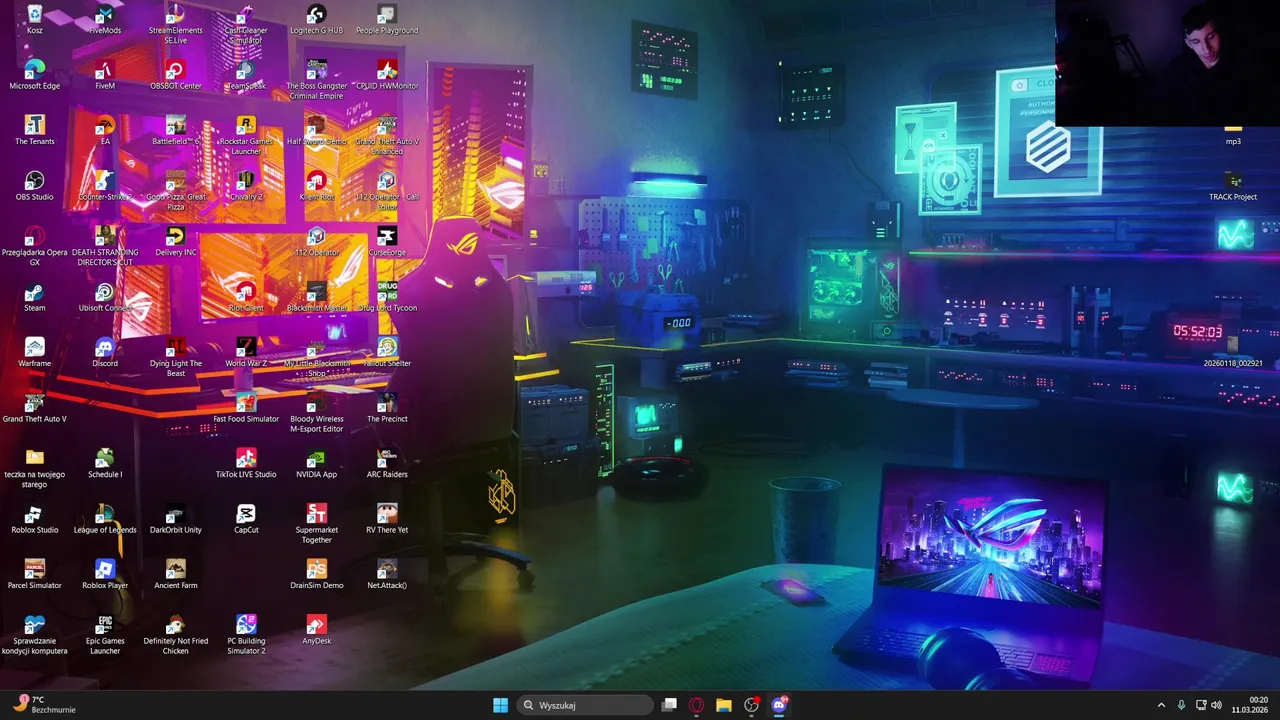Select Rockstar Games Launcher icon
The height and width of the screenshot is (720, 1280).
[x=246, y=134]
